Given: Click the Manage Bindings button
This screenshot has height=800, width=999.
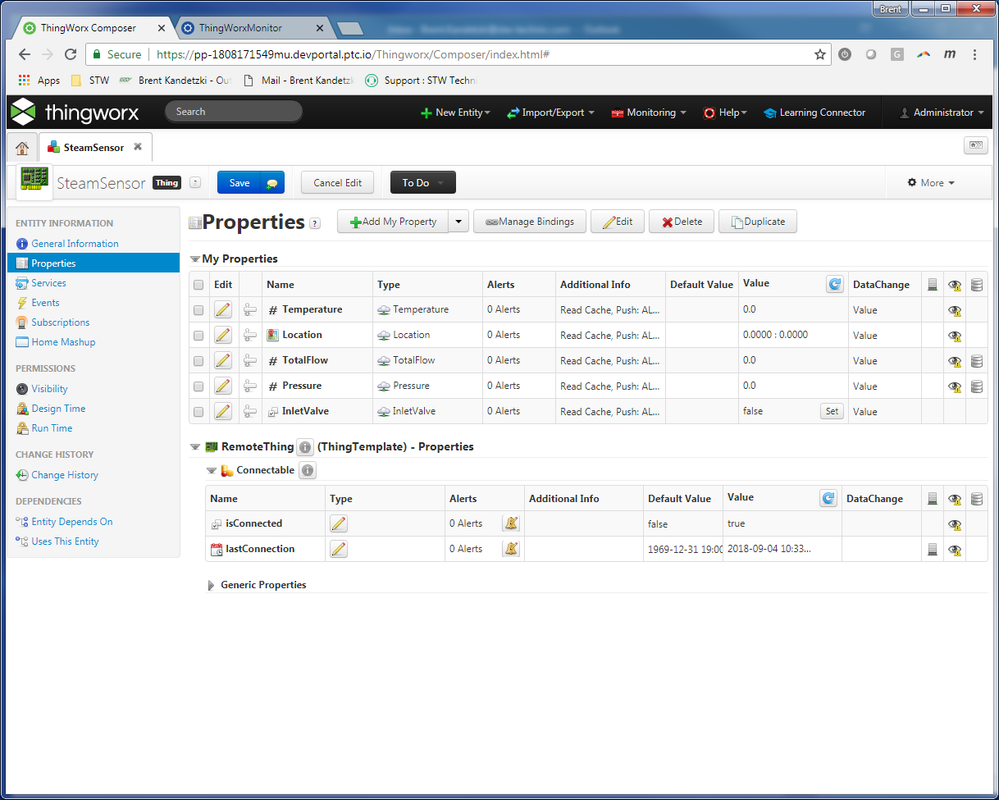Looking at the screenshot, I should click(529, 222).
